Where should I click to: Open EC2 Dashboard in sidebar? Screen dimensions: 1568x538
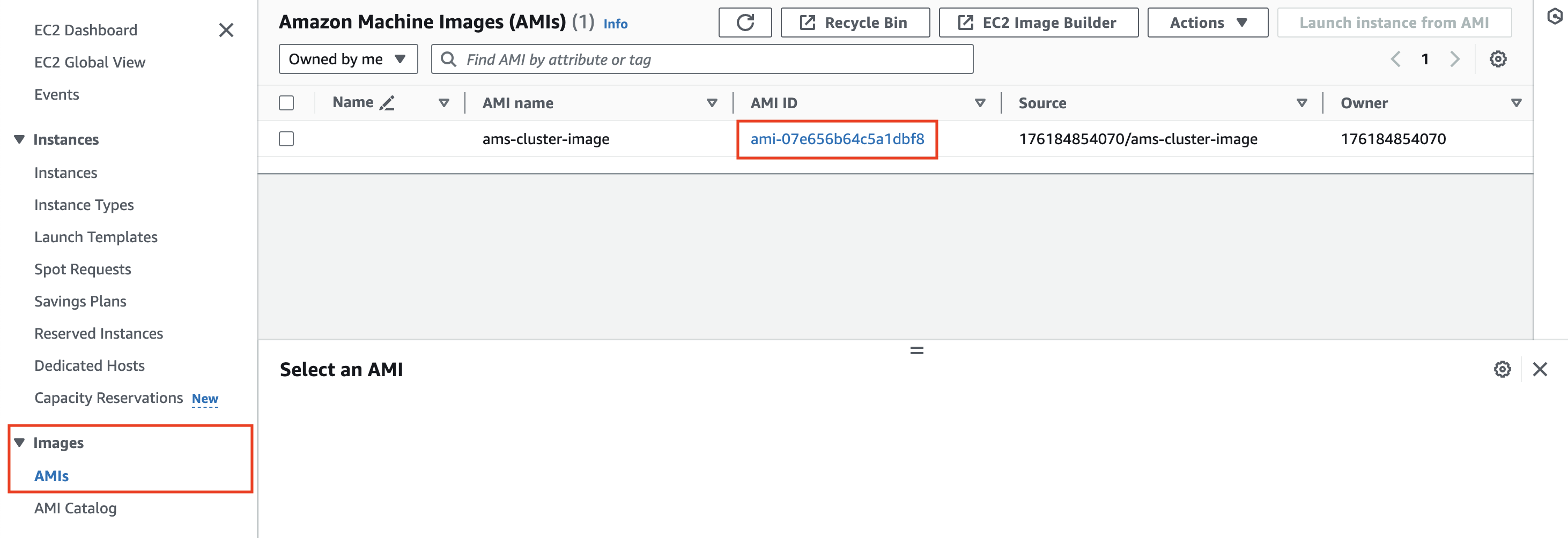click(86, 30)
